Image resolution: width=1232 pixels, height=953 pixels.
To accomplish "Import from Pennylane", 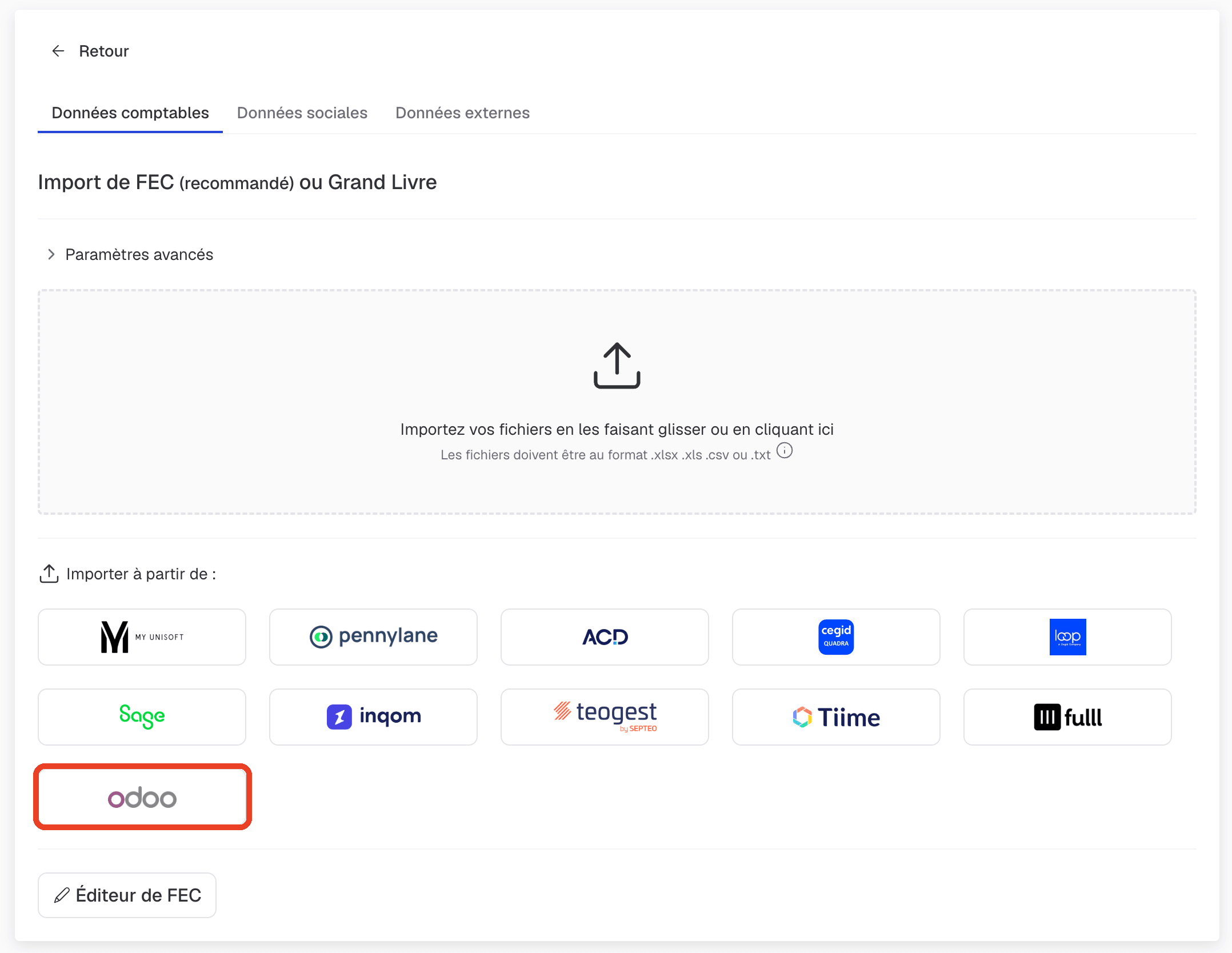I will point(373,637).
